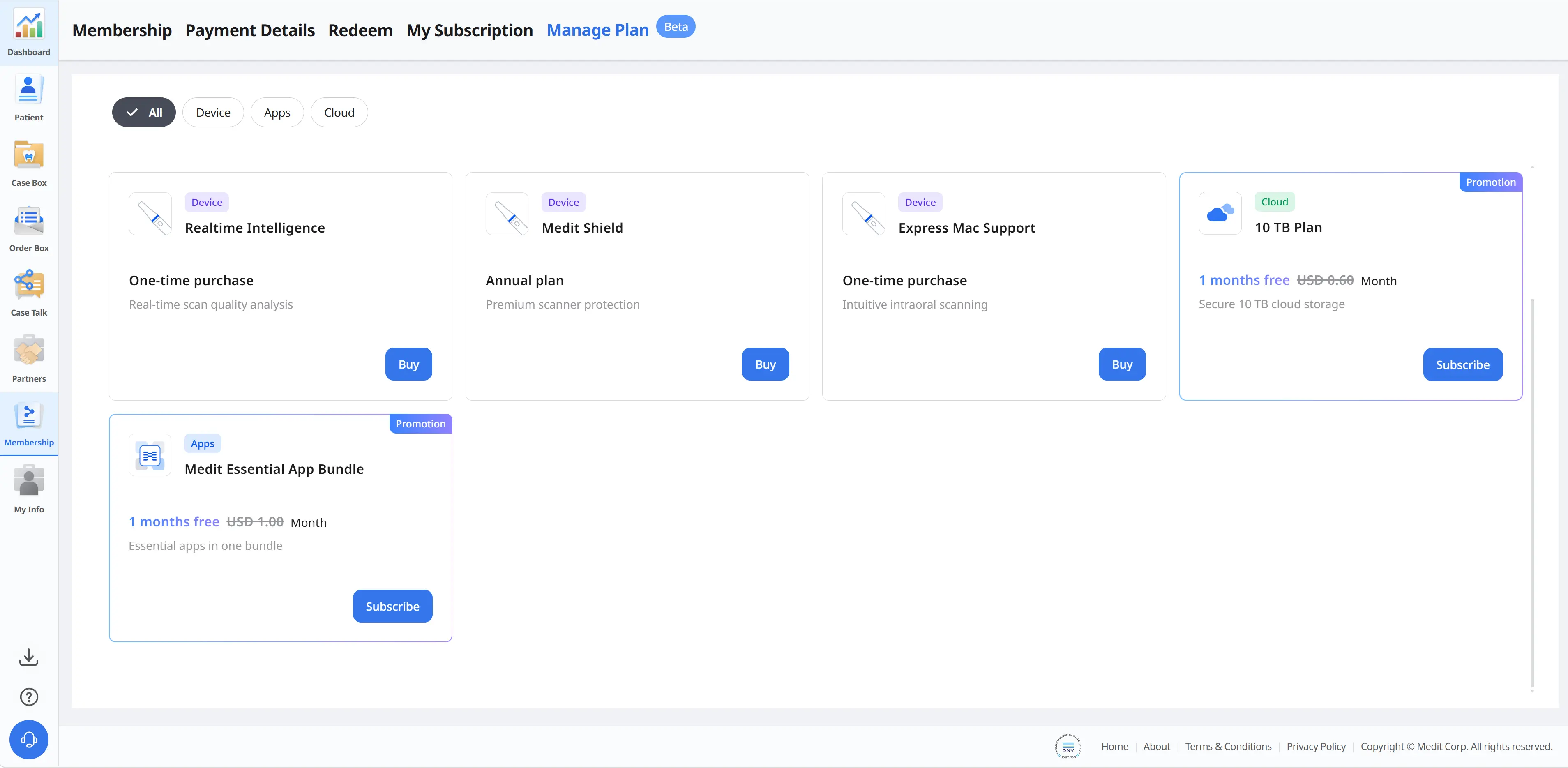Open the My Subscription tab
1568x768 pixels.
(x=469, y=30)
